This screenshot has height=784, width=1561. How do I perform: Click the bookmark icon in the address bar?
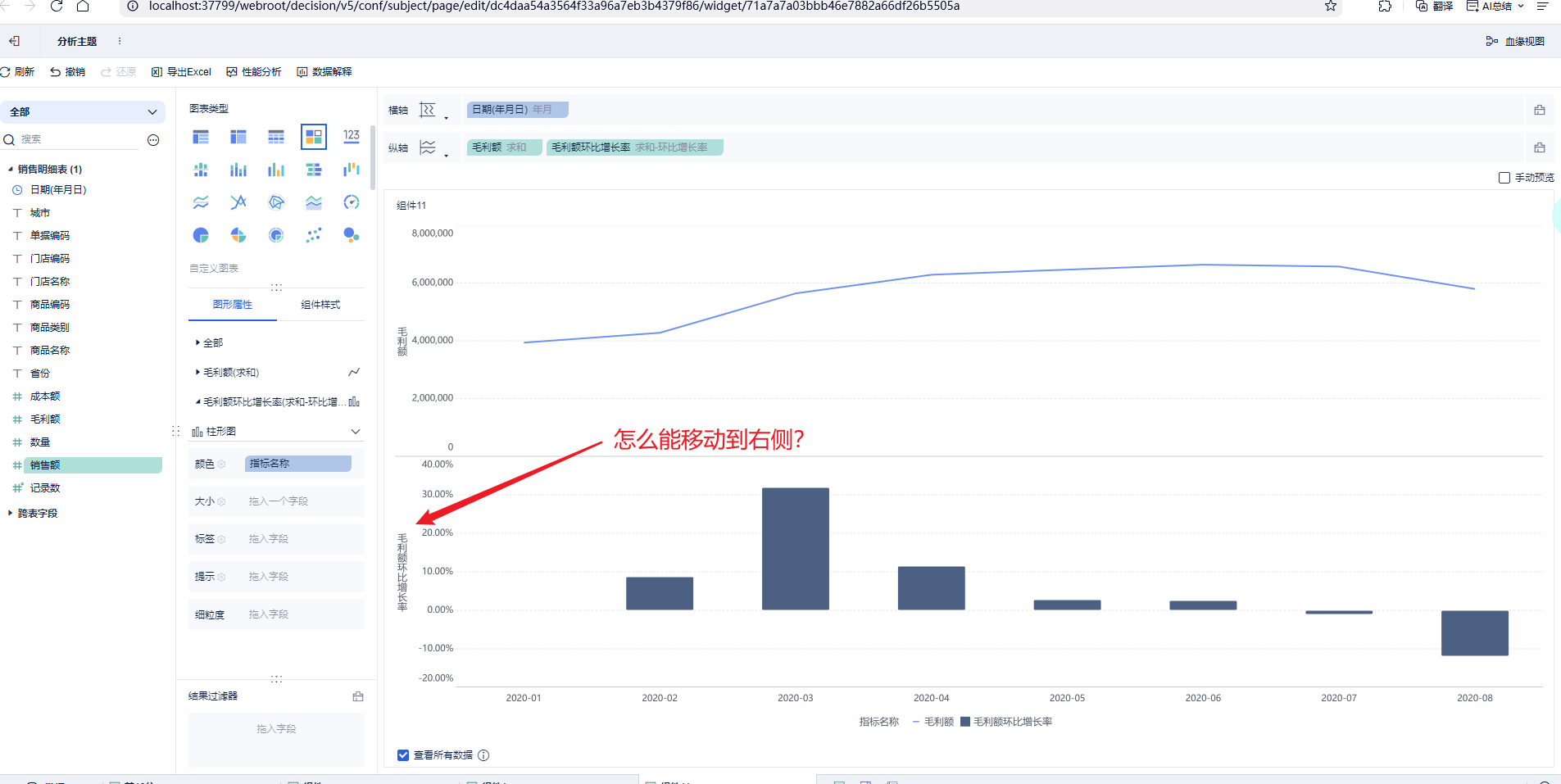click(1331, 7)
